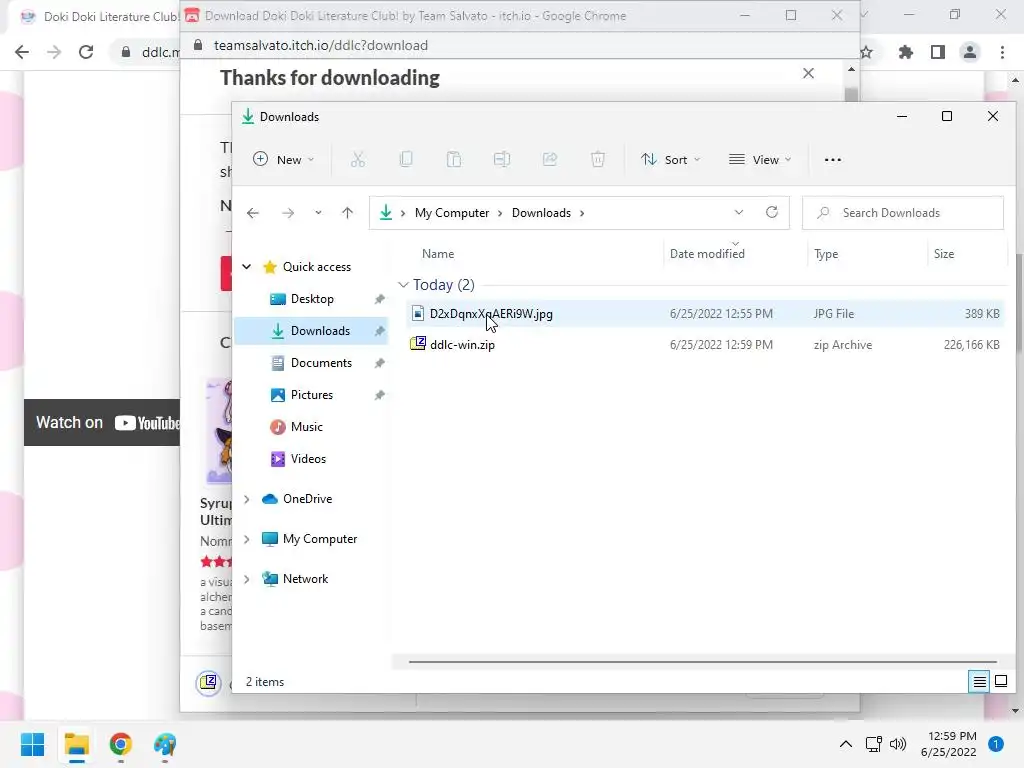Reload the Doki Doki Chrome page
This screenshot has width=1024, height=768.
(x=86, y=52)
